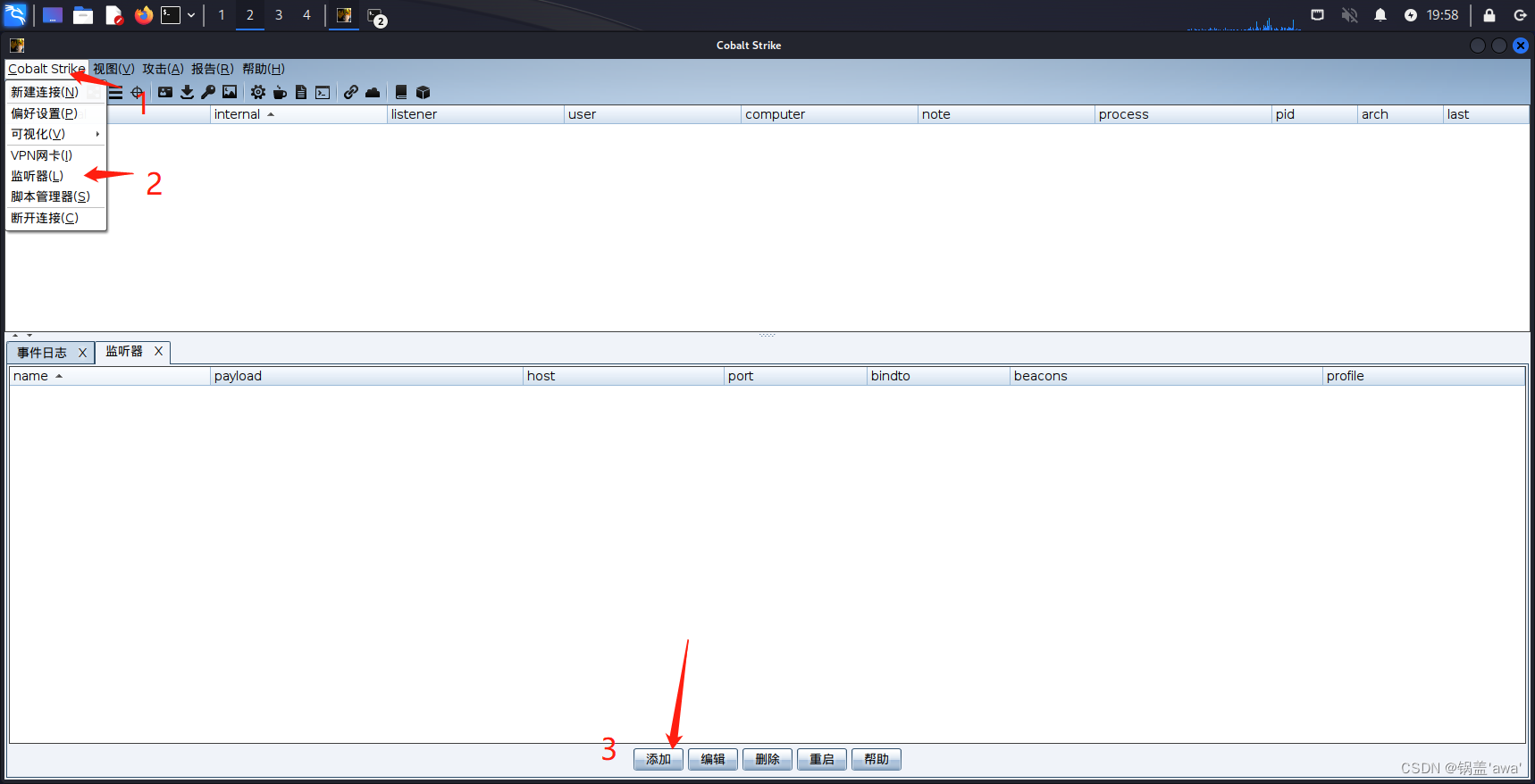This screenshot has width=1535, height=784.
Task: Click the Cobalt Strike taskbar window icon
Action: tap(344, 15)
